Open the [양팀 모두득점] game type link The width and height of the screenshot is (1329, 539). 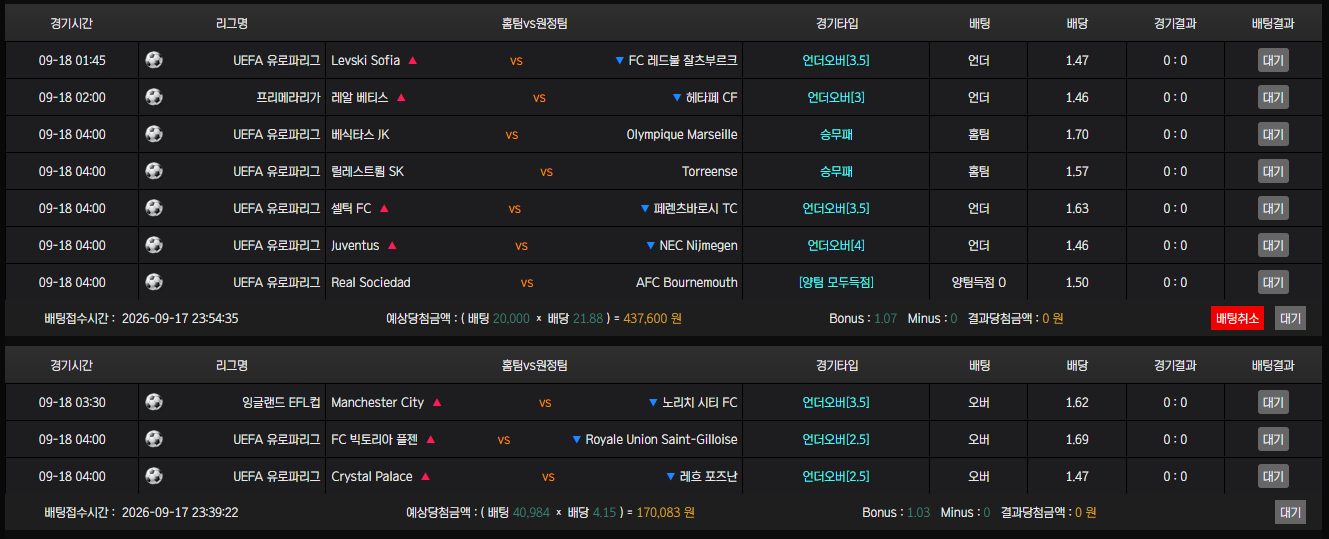(836, 282)
